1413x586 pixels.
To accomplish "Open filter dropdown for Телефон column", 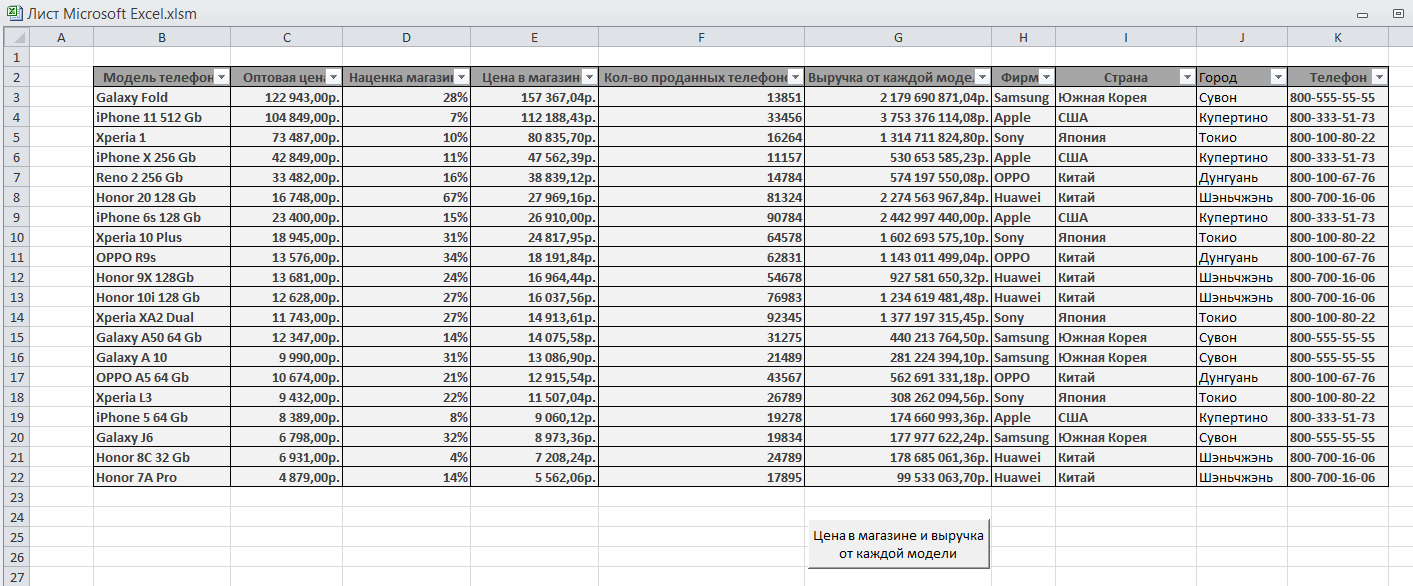I will 1380,77.
